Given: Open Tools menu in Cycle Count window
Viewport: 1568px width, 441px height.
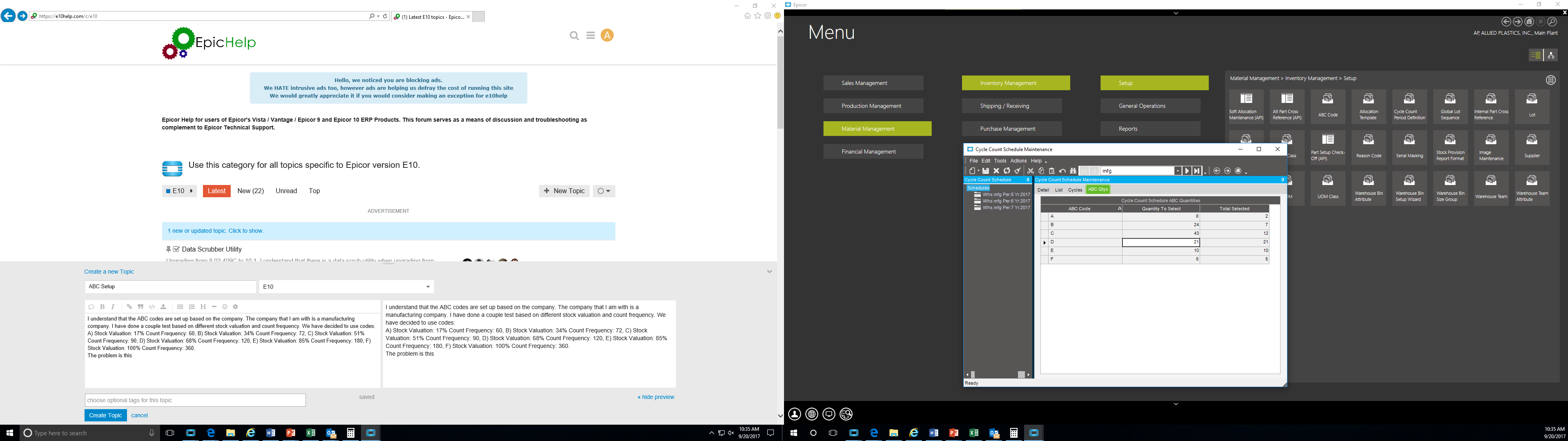Looking at the screenshot, I should pyautogui.click(x=1000, y=161).
